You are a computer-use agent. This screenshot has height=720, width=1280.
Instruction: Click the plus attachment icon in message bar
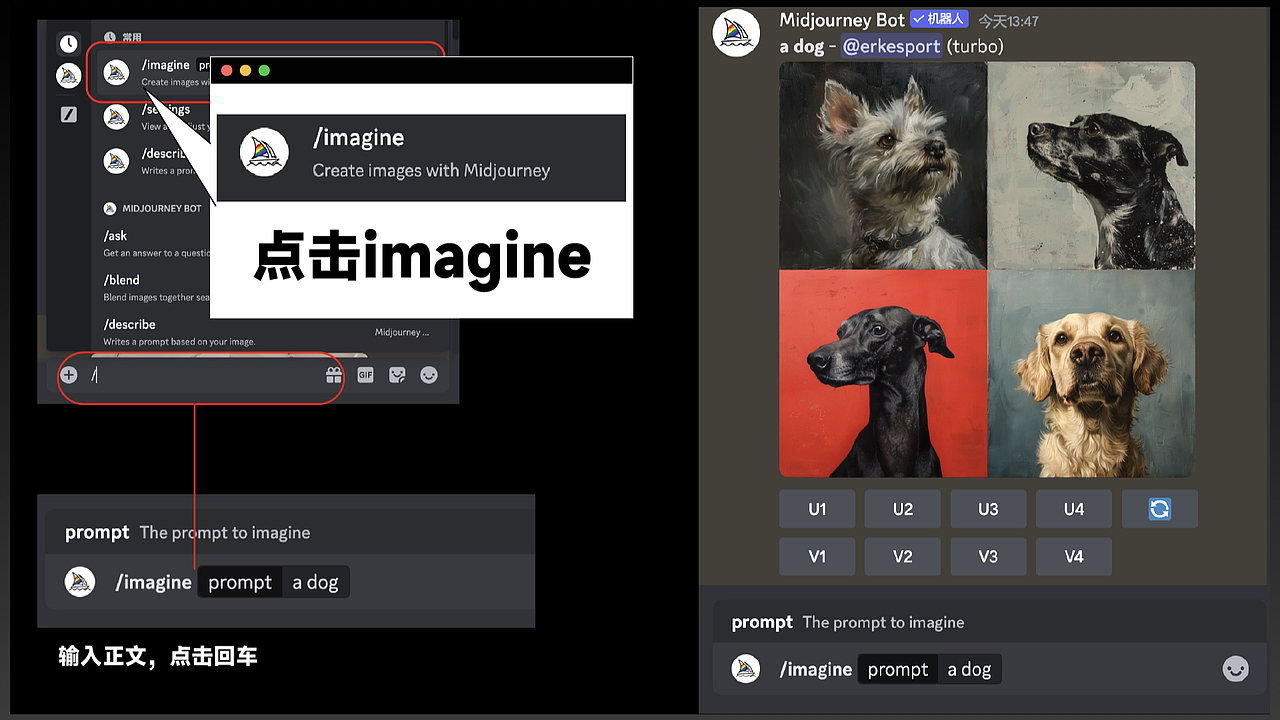click(68, 375)
